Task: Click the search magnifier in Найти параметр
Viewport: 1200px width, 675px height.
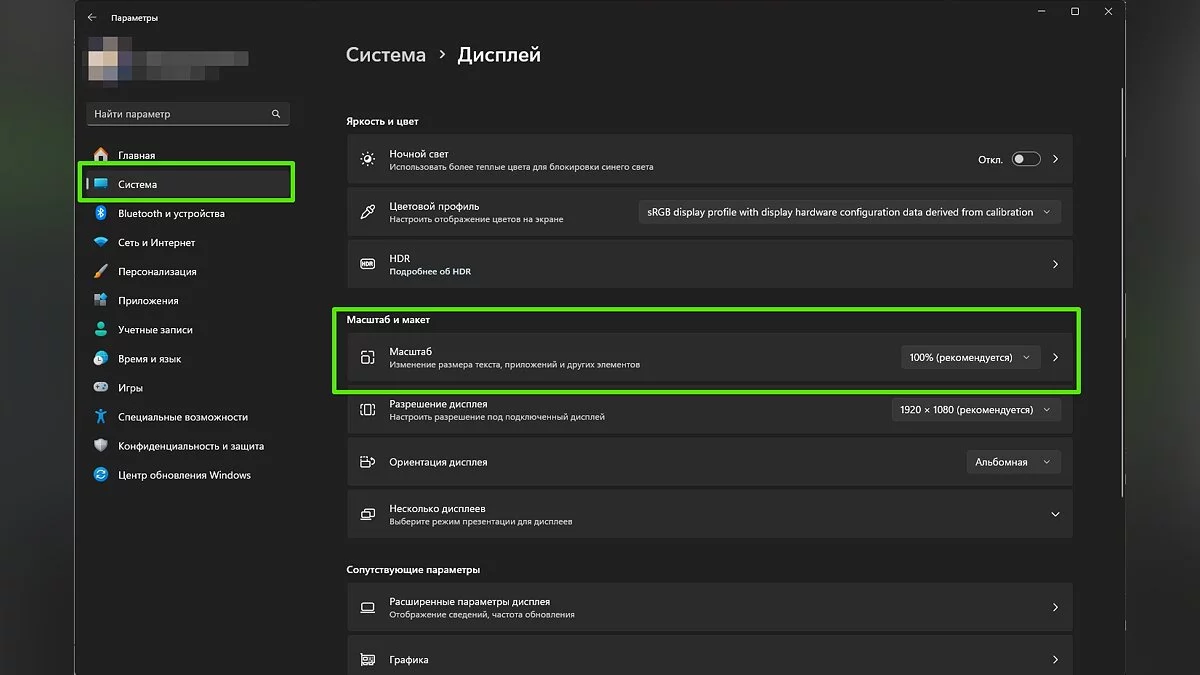Action: point(276,114)
